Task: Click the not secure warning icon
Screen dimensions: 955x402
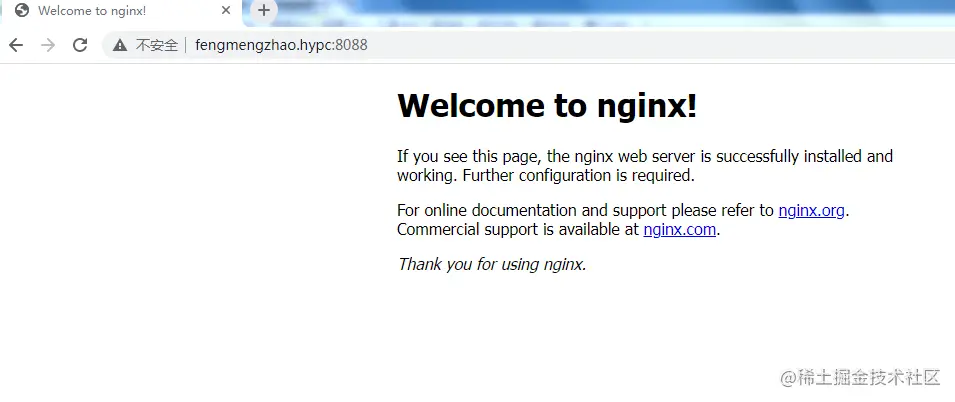Action: 120,45
